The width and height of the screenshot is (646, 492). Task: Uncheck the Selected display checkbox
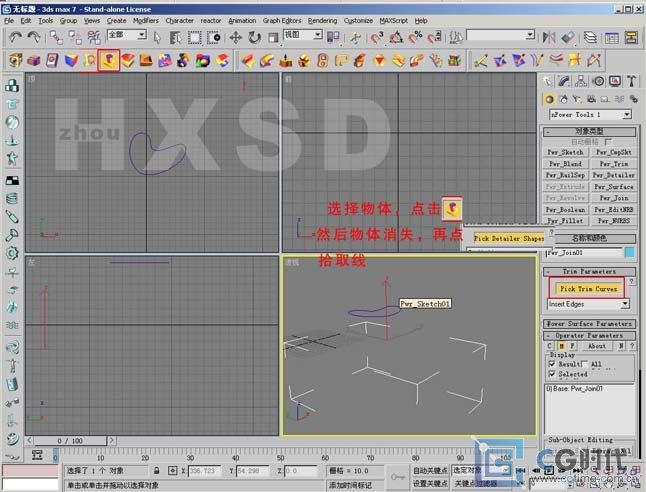552,374
